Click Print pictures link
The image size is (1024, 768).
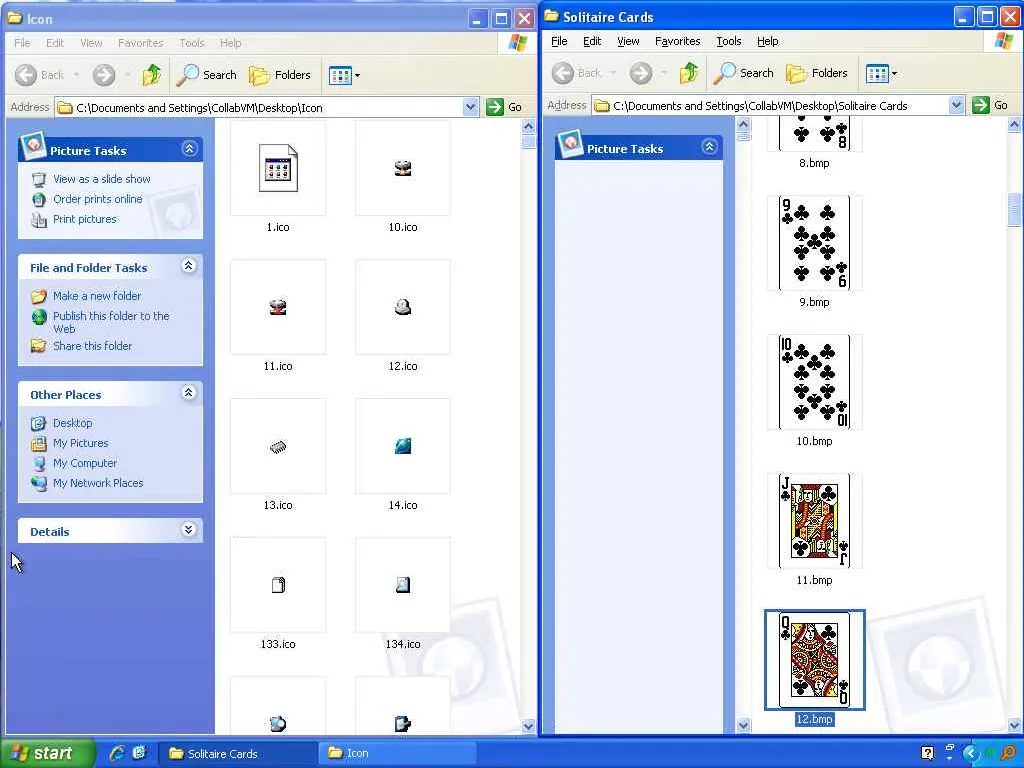pyautogui.click(x=85, y=219)
